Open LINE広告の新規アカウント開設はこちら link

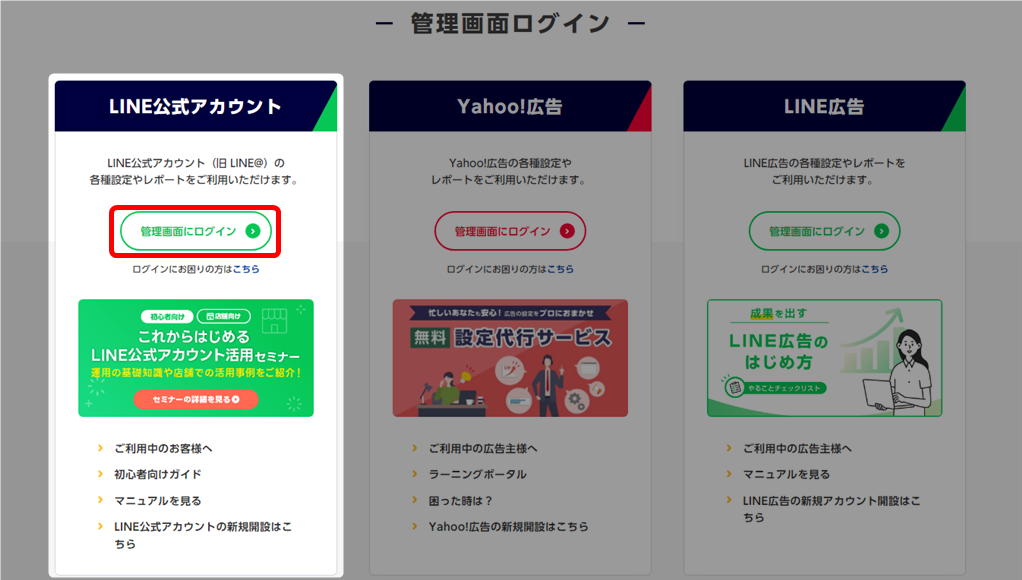coord(831,509)
